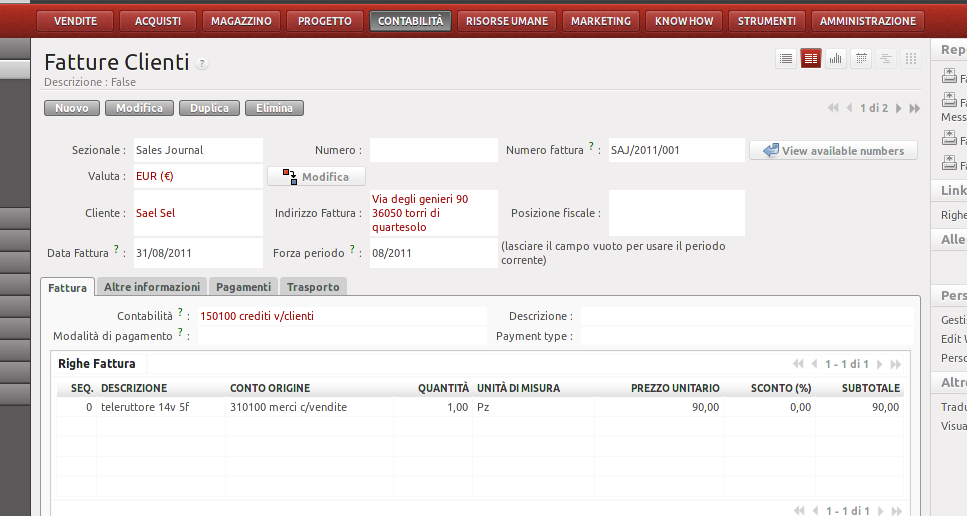Open the graph view icon
Screen dimensions: 967x516
click(x=836, y=59)
